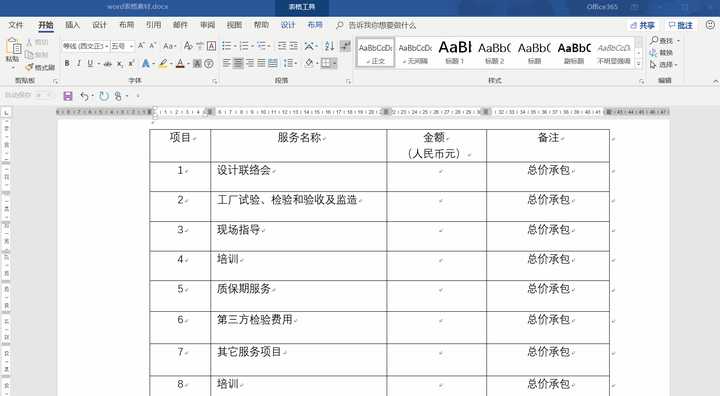Click the Decrease Font Size icon
Viewport: 720px width, 396px height.
click(x=153, y=46)
